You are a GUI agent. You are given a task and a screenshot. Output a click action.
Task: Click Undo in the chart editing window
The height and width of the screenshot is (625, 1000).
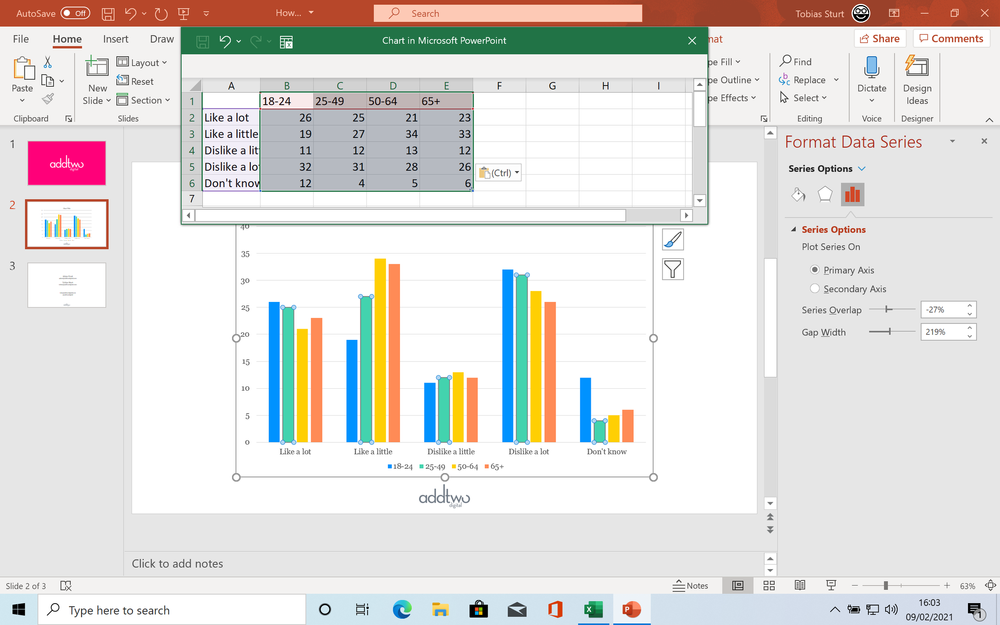pyautogui.click(x=226, y=41)
